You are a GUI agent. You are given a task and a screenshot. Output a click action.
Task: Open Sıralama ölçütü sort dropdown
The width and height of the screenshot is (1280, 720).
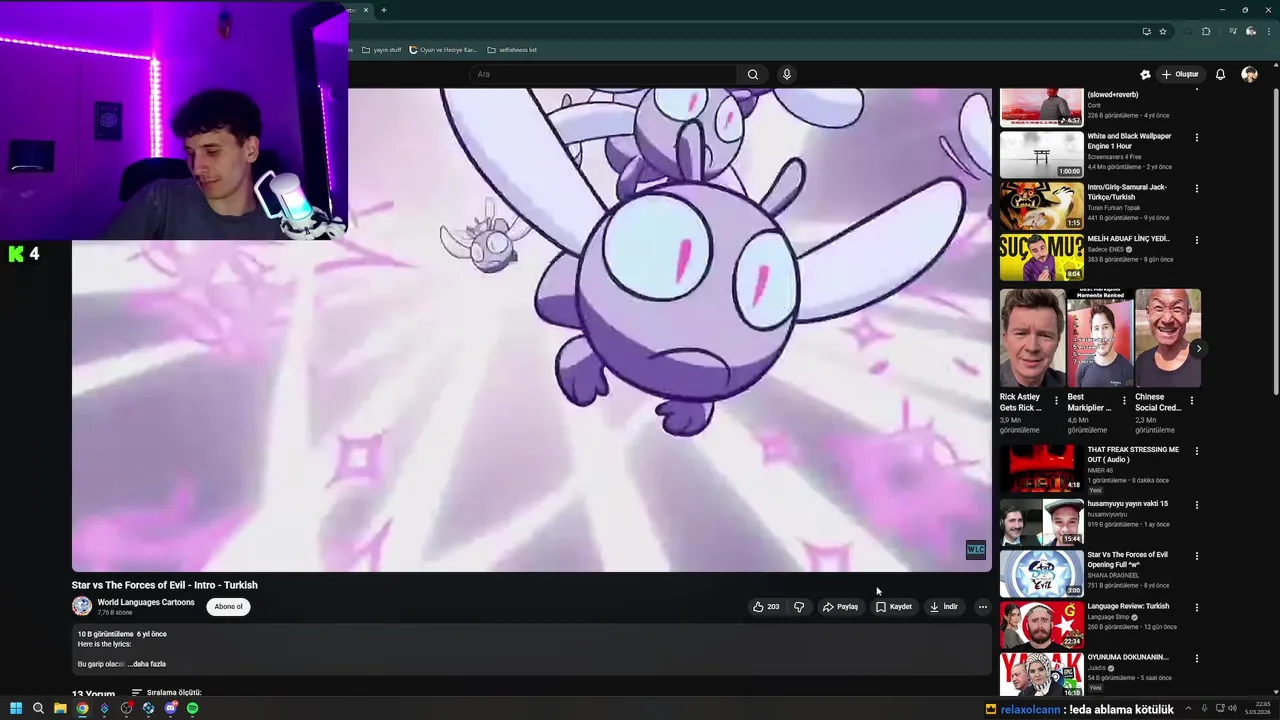tap(167, 692)
